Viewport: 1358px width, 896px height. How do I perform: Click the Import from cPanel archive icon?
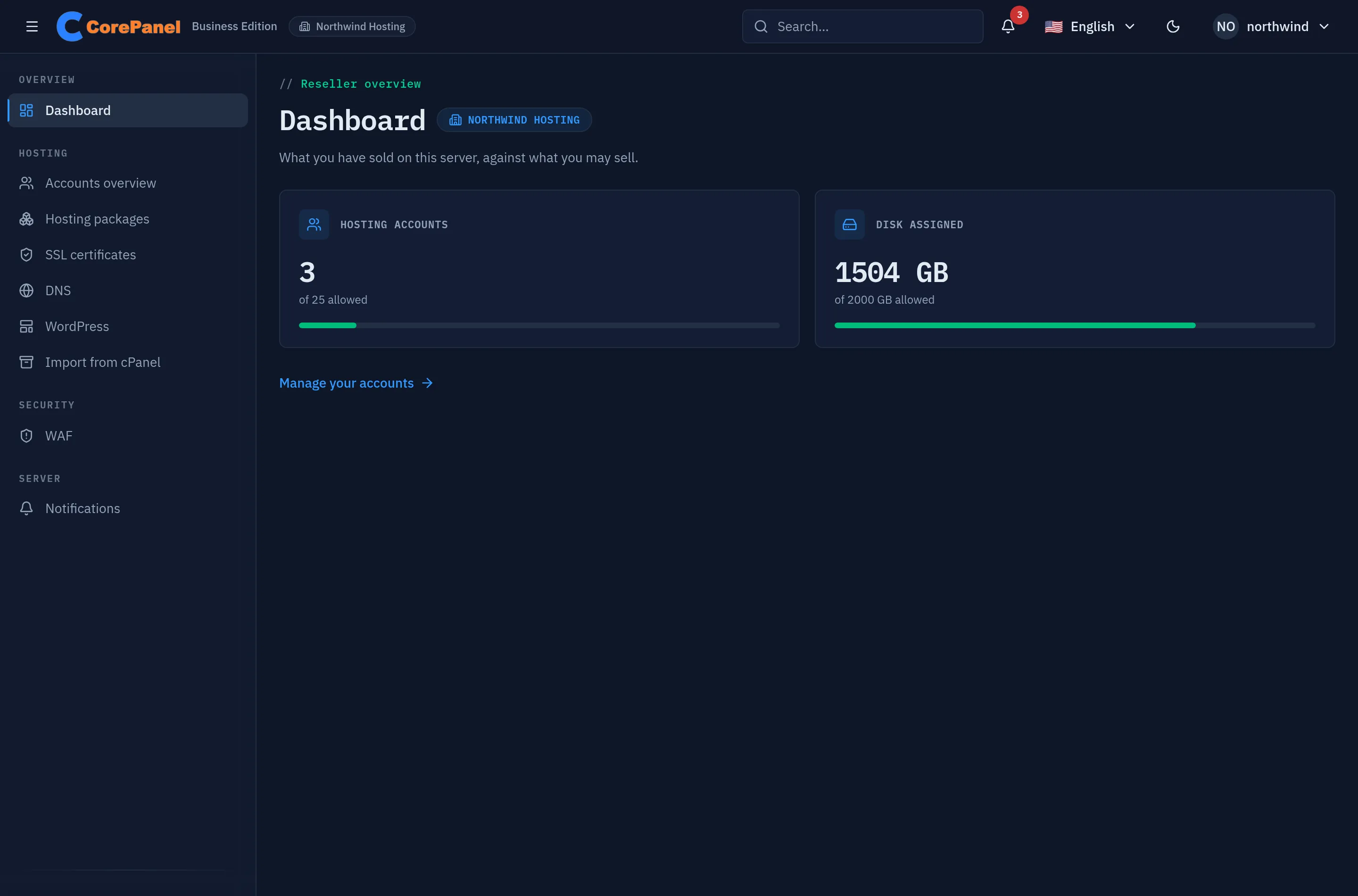coord(26,362)
